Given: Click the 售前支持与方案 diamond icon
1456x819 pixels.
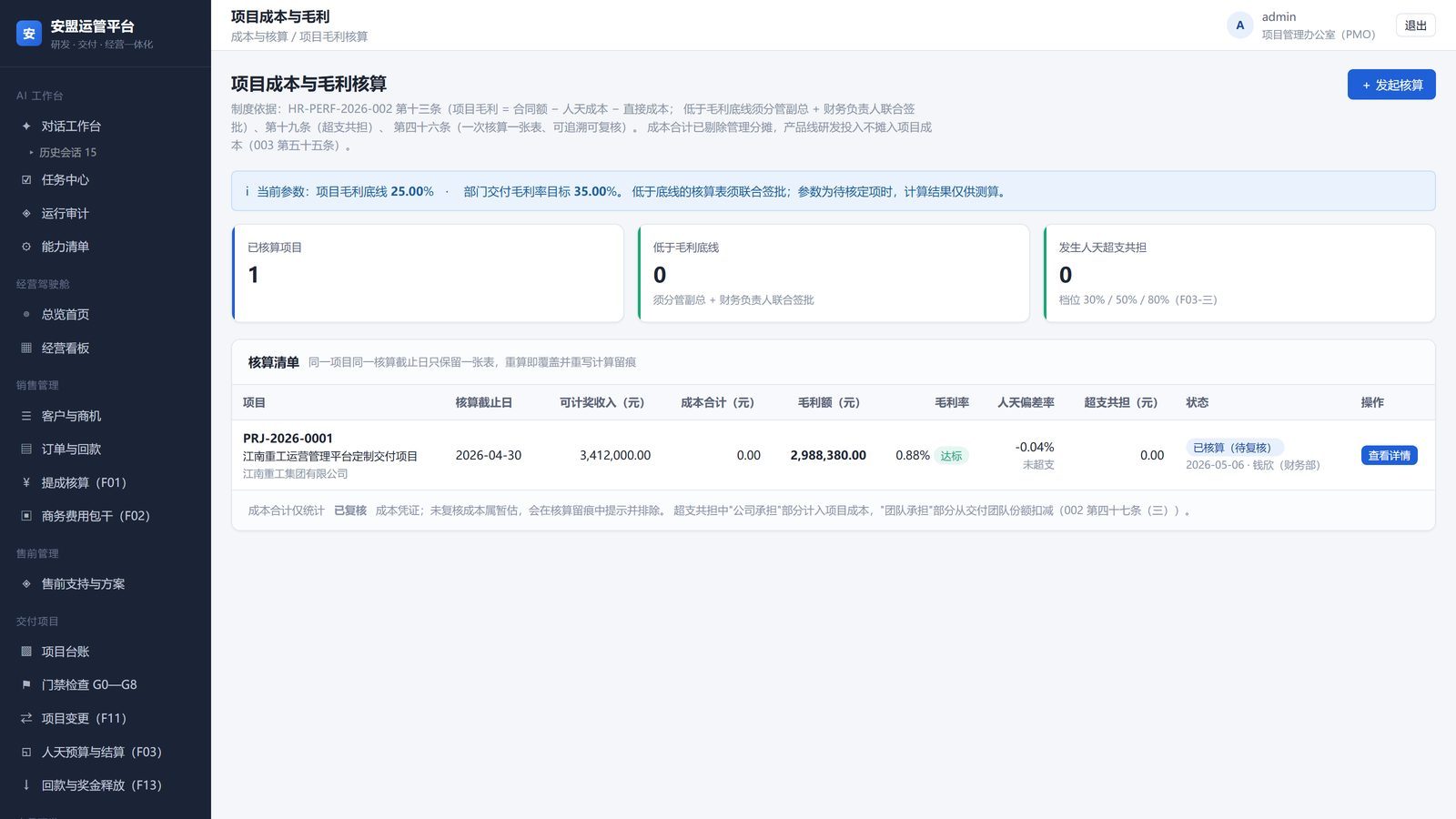Looking at the screenshot, I should [26, 583].
